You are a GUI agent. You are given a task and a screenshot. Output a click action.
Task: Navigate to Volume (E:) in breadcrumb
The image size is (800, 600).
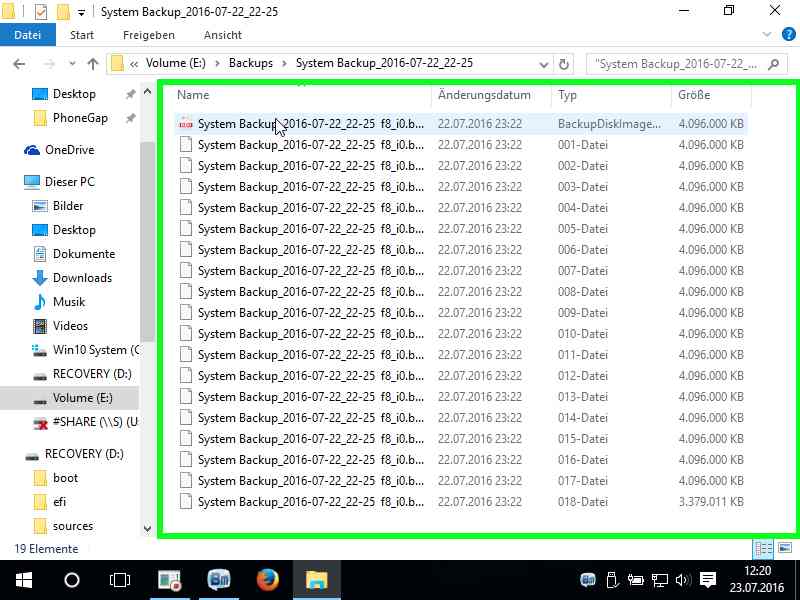coord(176,63)
